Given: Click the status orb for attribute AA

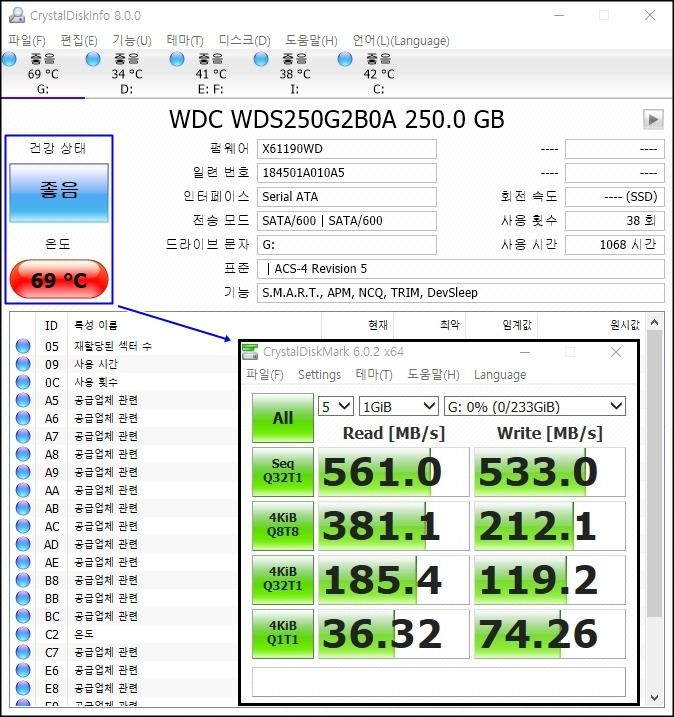Looking at the screenshot, I should [x=23, y=490].
